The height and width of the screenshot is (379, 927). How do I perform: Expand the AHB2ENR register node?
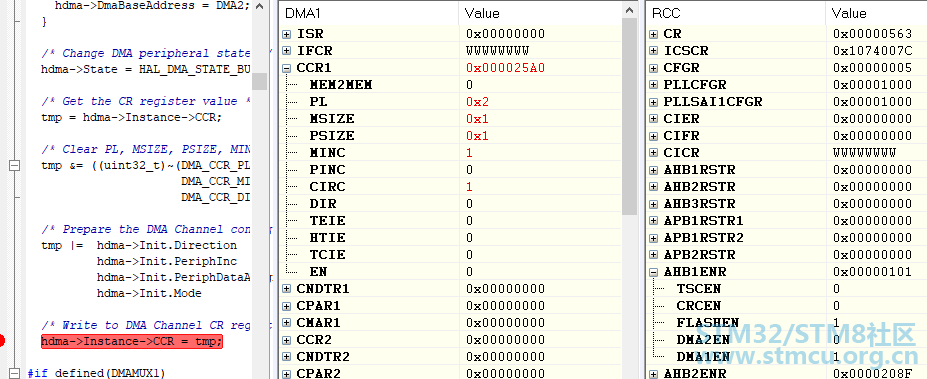(653, 374)
